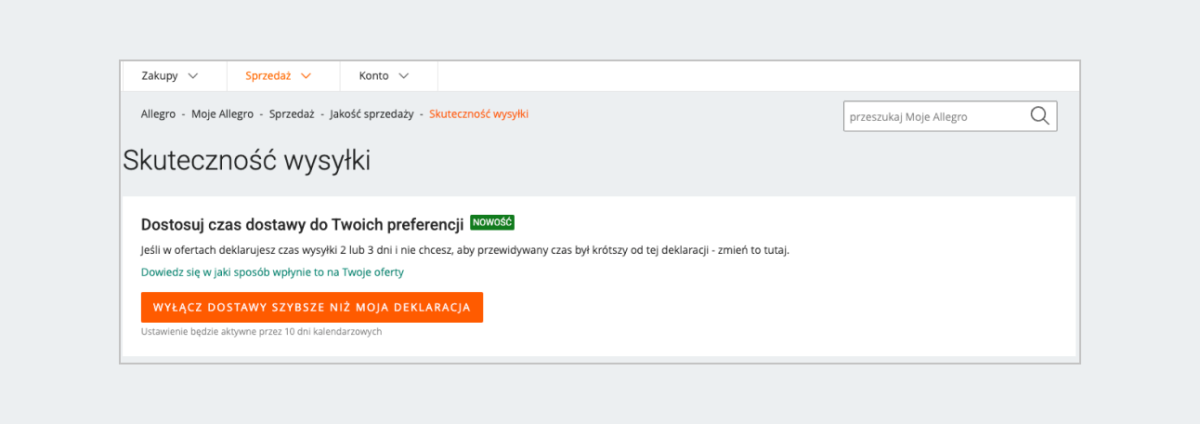Open the Moje Allegro breadcrumb
The width and height of the screenshot is (1200, 424).
[223, 114]
